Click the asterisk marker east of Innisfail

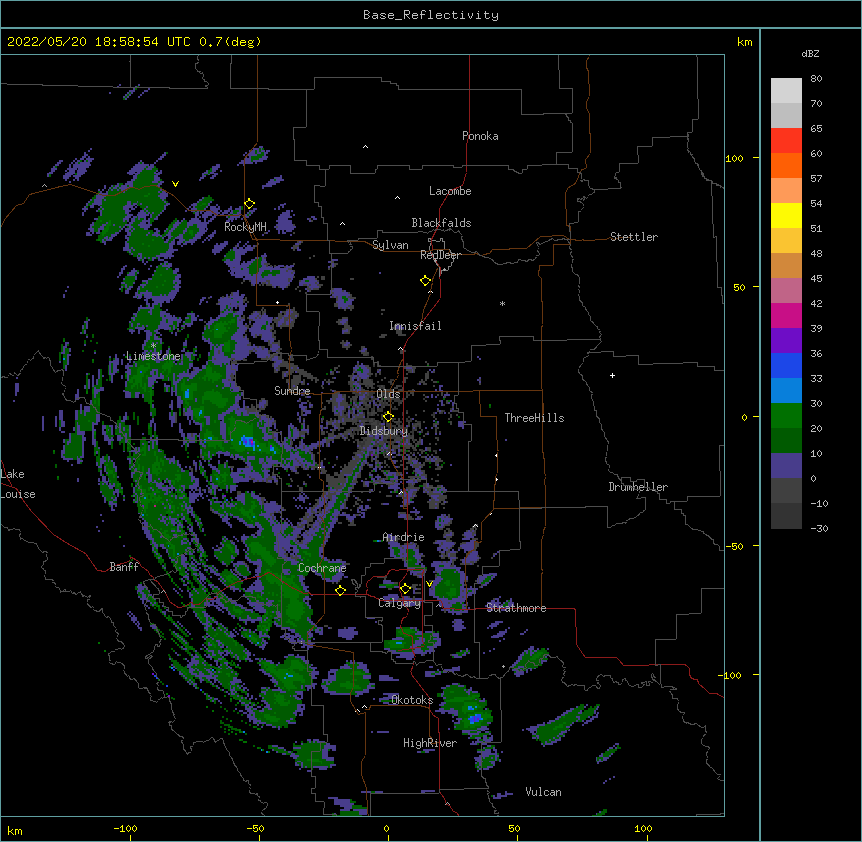pos(502,304)
